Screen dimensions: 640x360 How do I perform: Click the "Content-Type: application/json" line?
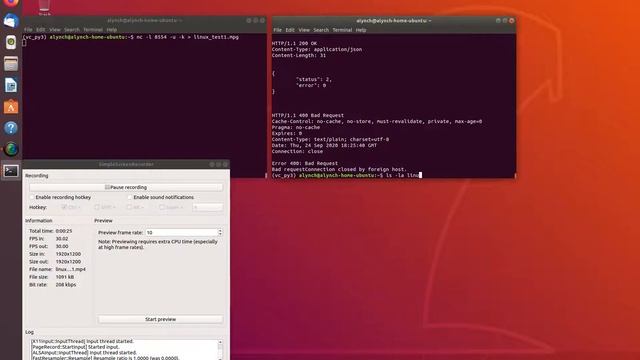coord(317,49)
